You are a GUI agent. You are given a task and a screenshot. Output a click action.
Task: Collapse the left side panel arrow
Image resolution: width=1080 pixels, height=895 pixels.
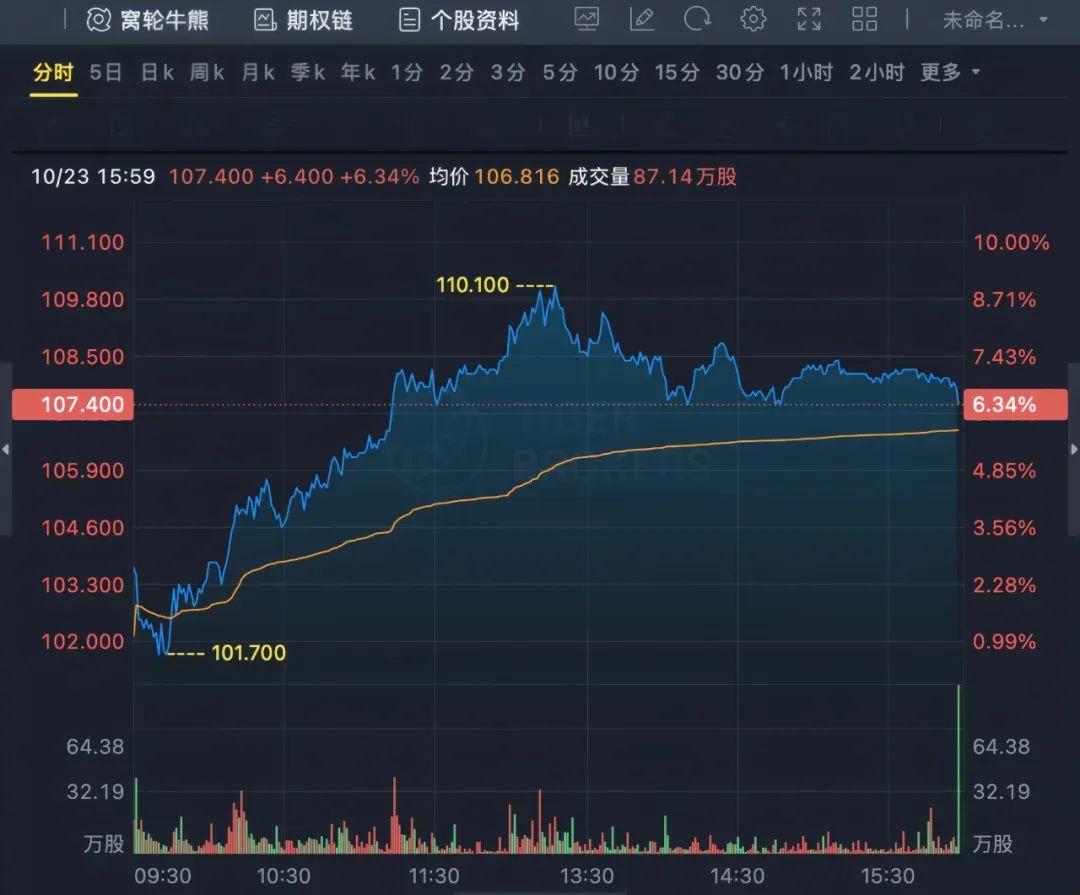point(6,449)
